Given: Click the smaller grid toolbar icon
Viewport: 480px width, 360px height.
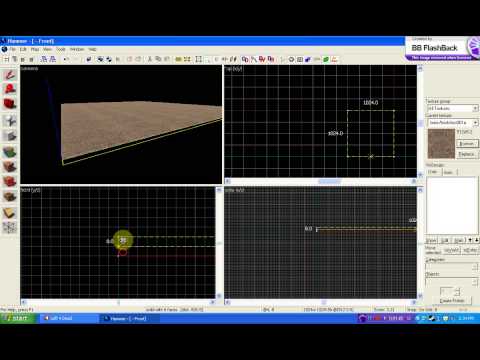Looking at the screenshot, I should [x=23, y=59].
